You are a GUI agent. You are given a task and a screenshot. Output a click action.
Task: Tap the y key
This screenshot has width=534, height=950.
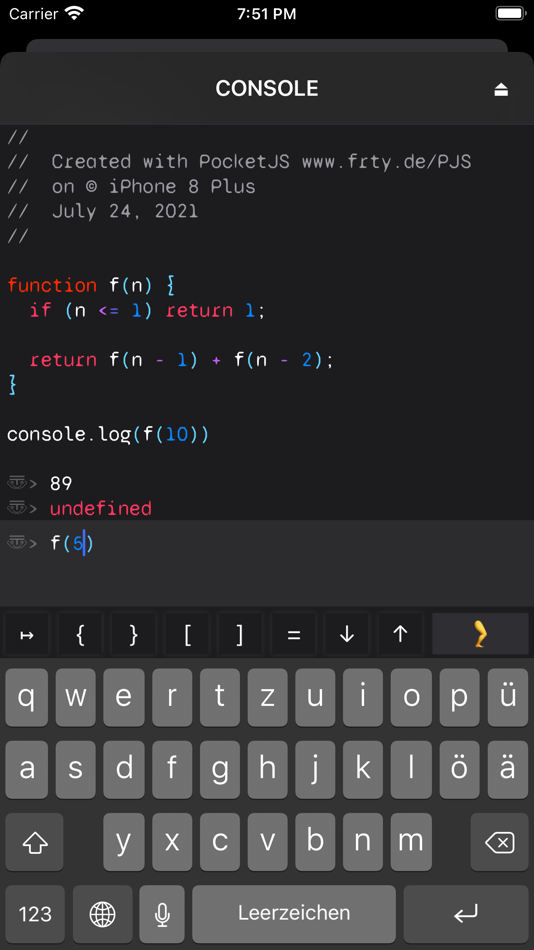point(123,842)
